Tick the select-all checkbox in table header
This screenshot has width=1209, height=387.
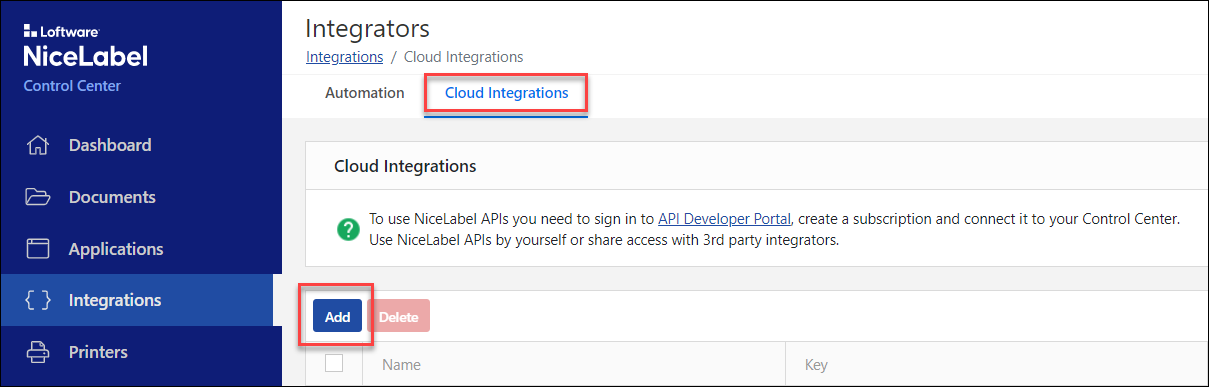tap(334, 364)
